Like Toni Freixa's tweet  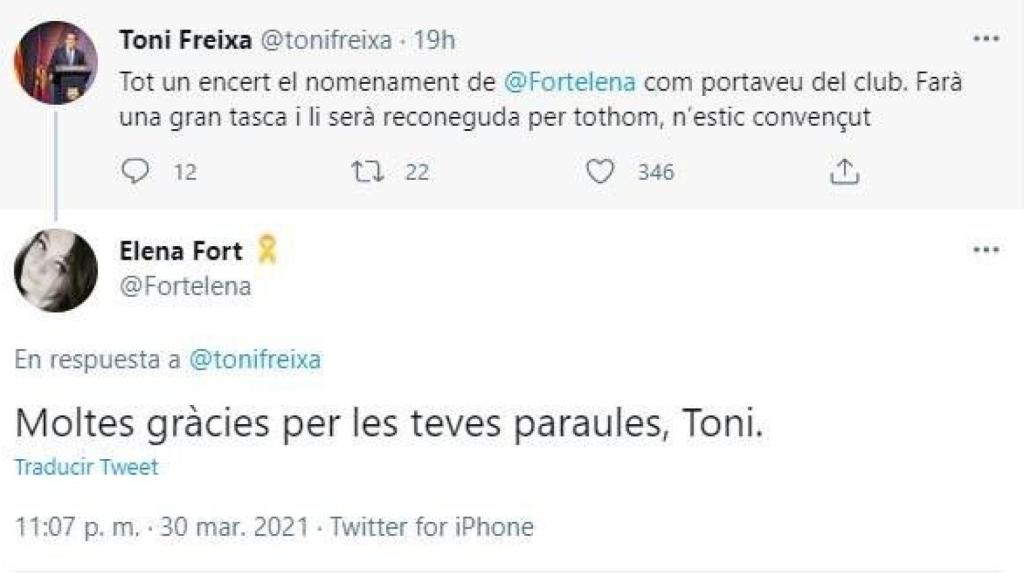coord(600,171)
